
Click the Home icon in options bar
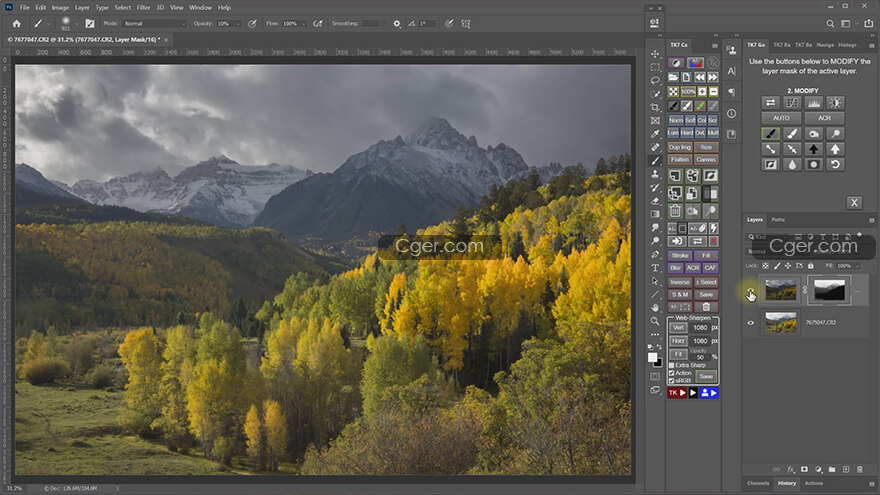point(16,24)
